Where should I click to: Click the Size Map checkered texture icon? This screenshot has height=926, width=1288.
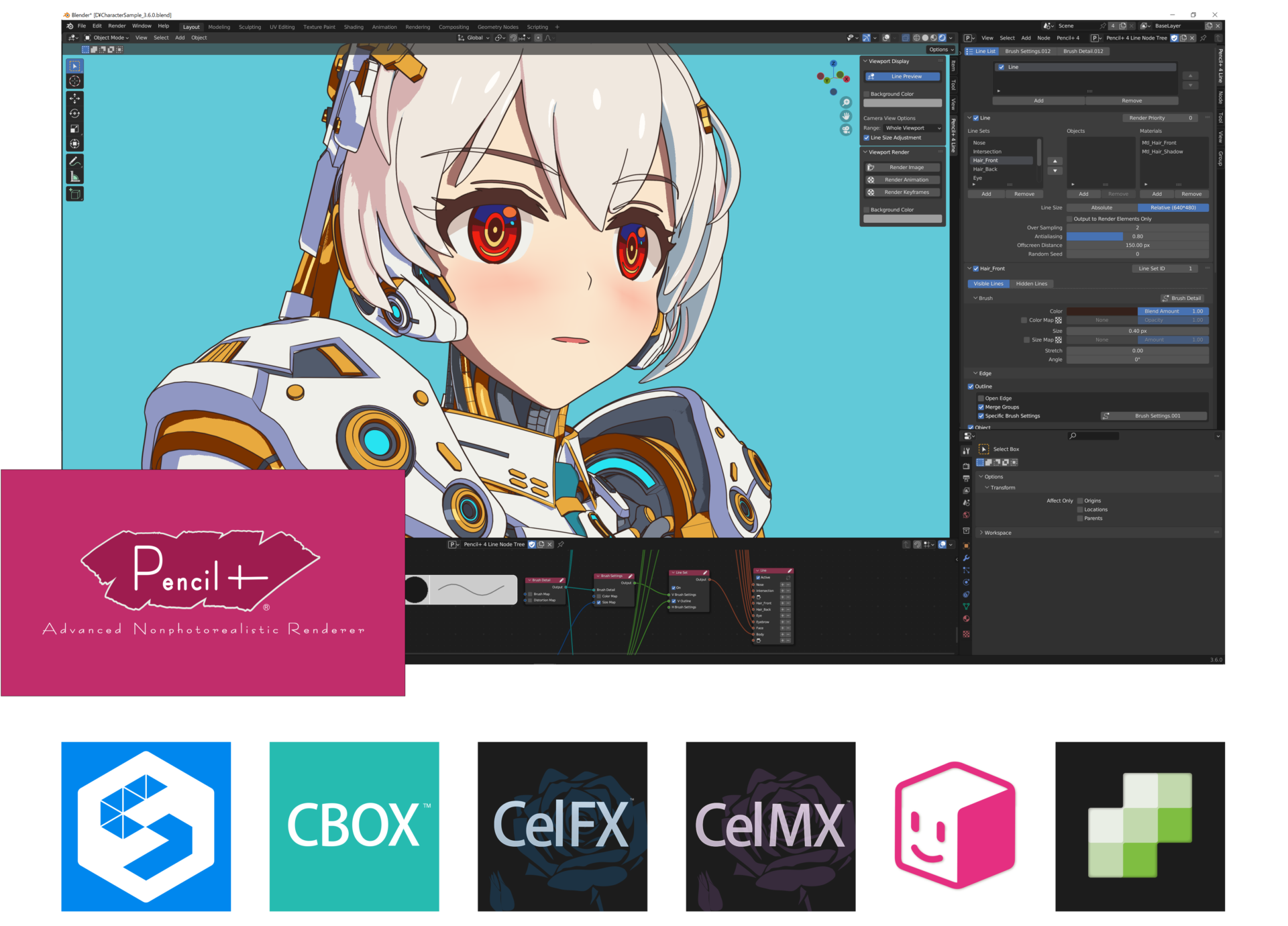point(1059,340)
